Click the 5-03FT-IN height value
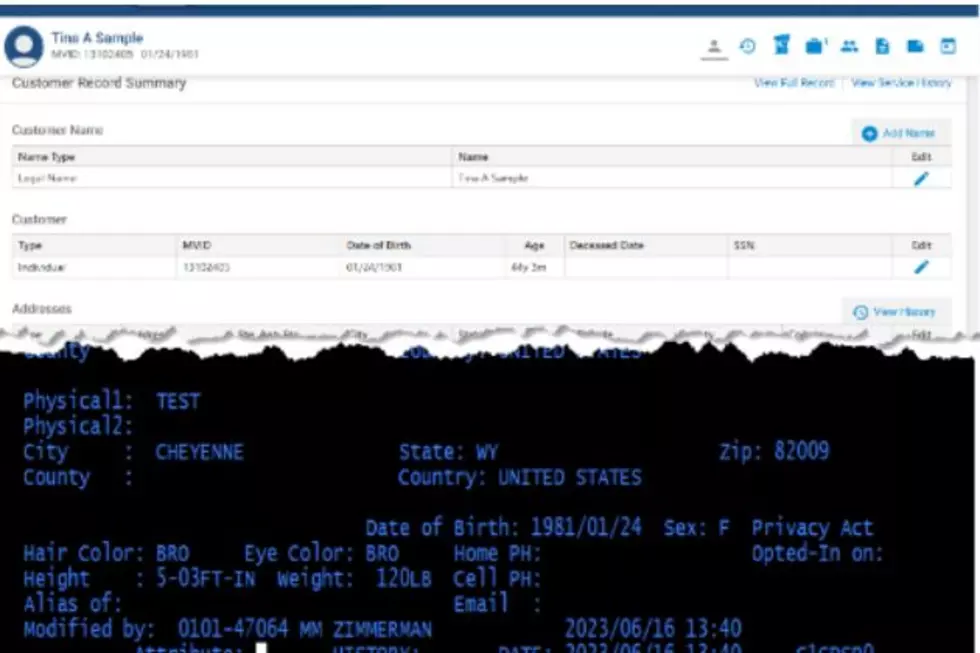The image size is (980, 653). coord(206,579)
